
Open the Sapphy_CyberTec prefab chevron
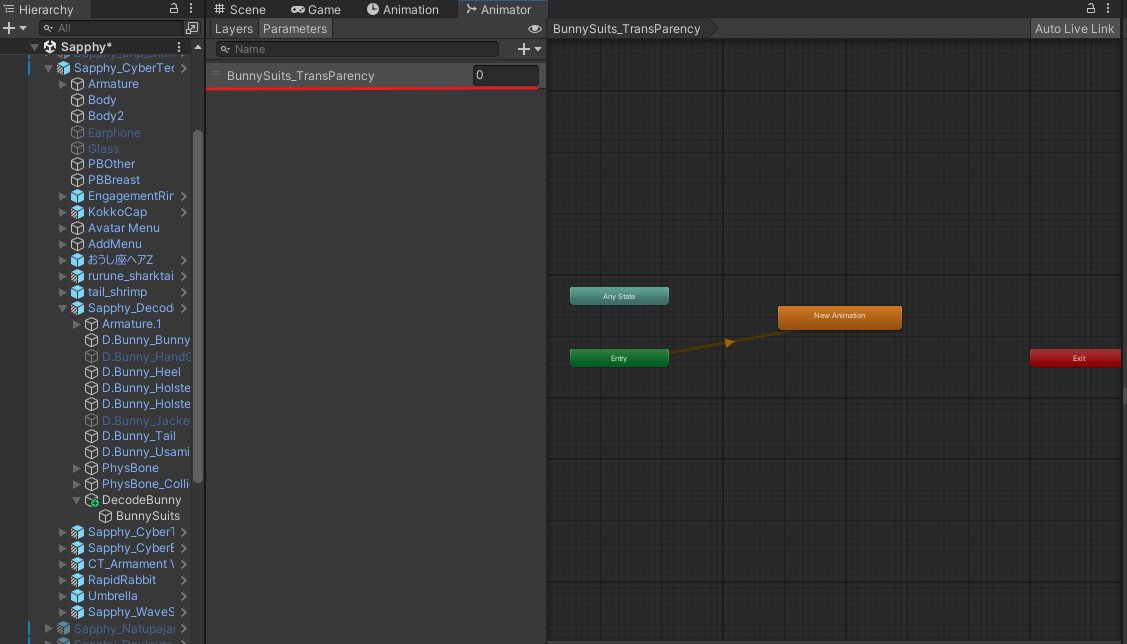point(184,68)
